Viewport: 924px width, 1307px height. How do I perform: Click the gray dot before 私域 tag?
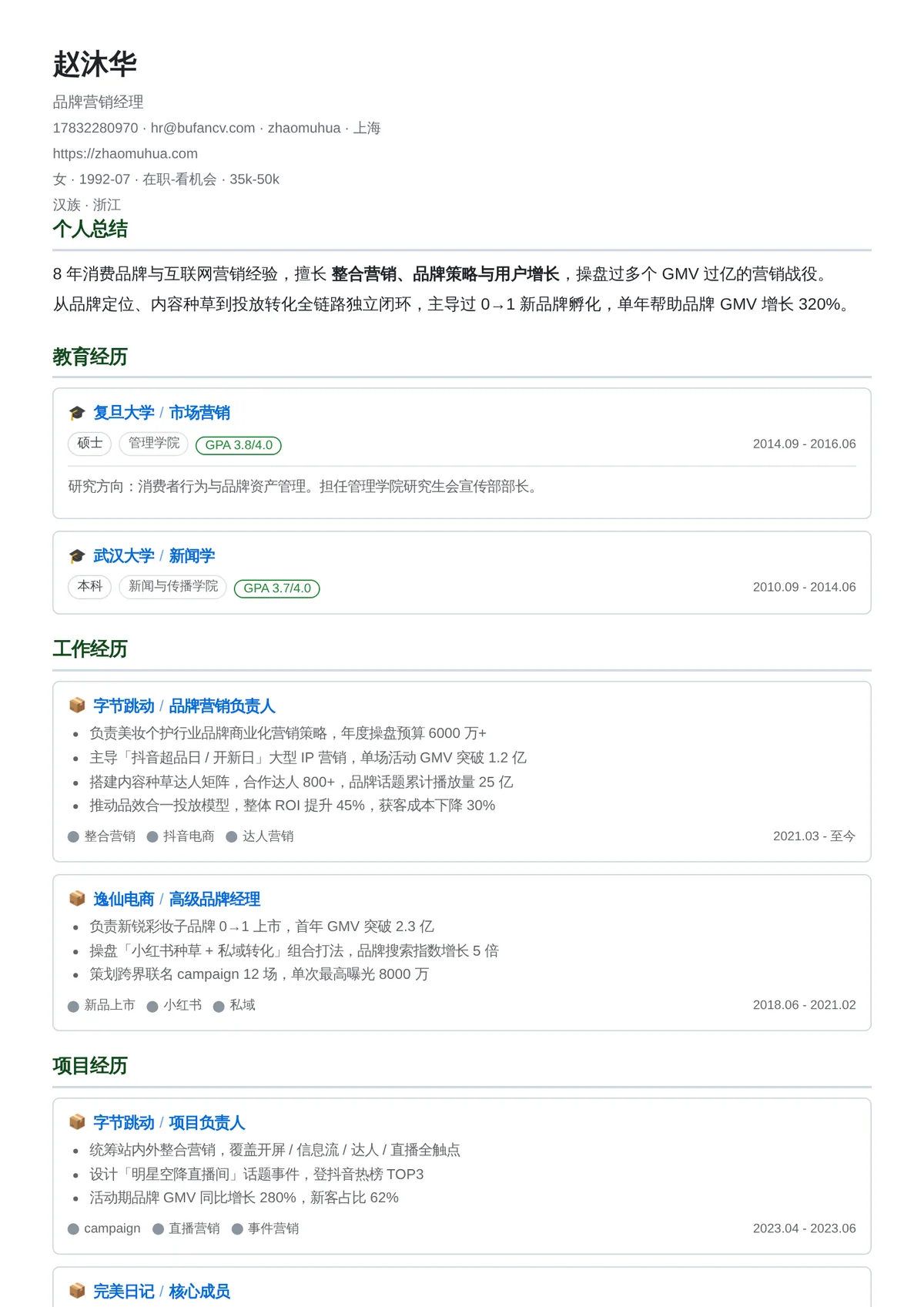(219, 1007)
